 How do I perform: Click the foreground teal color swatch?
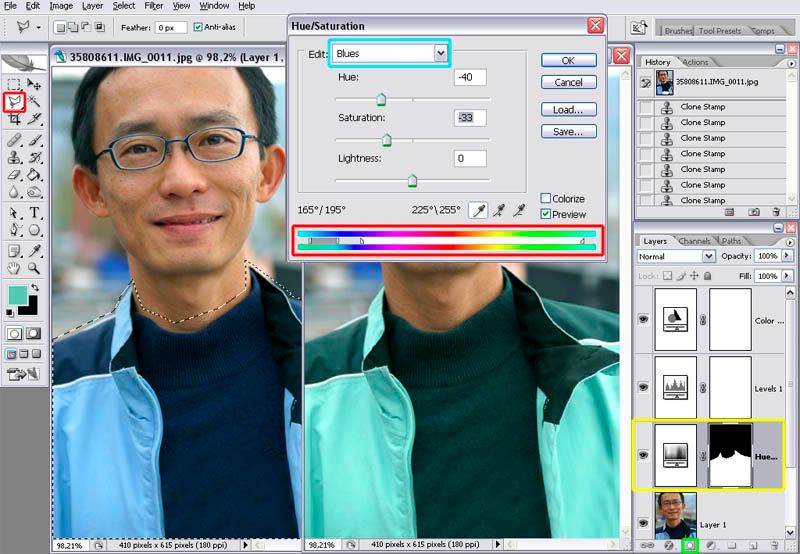click(18, 295)
